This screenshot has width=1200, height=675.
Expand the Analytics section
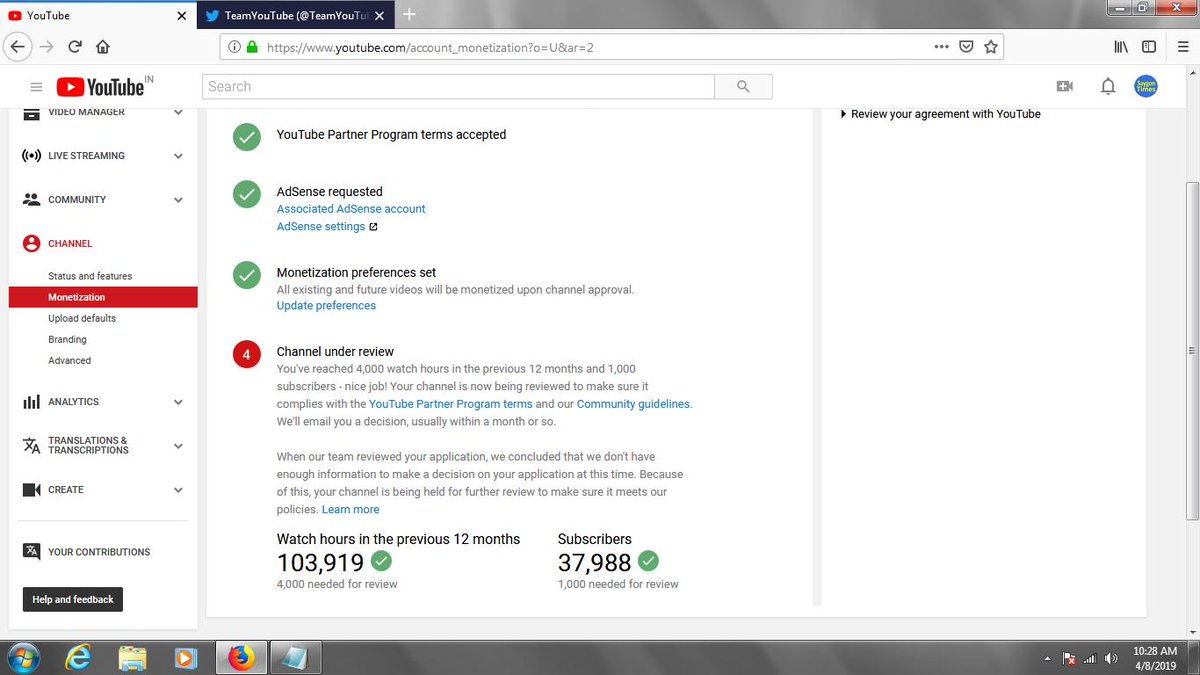(x=178, y=402)
